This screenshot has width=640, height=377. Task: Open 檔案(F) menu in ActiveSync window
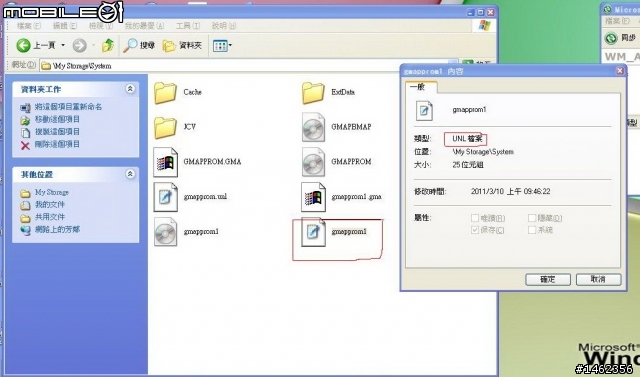[617, 21]
